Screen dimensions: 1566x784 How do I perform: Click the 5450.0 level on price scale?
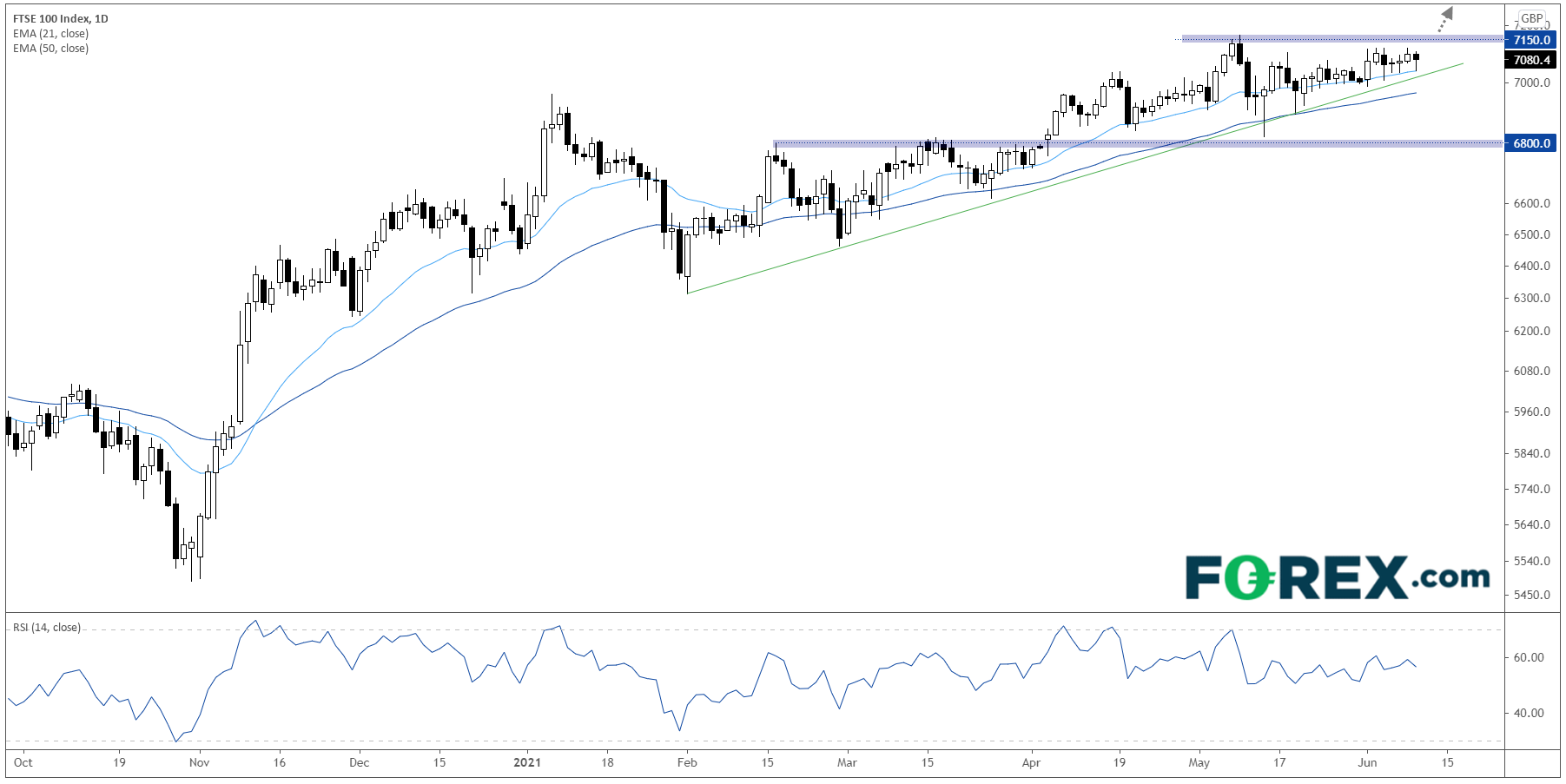coord(1531,595)
